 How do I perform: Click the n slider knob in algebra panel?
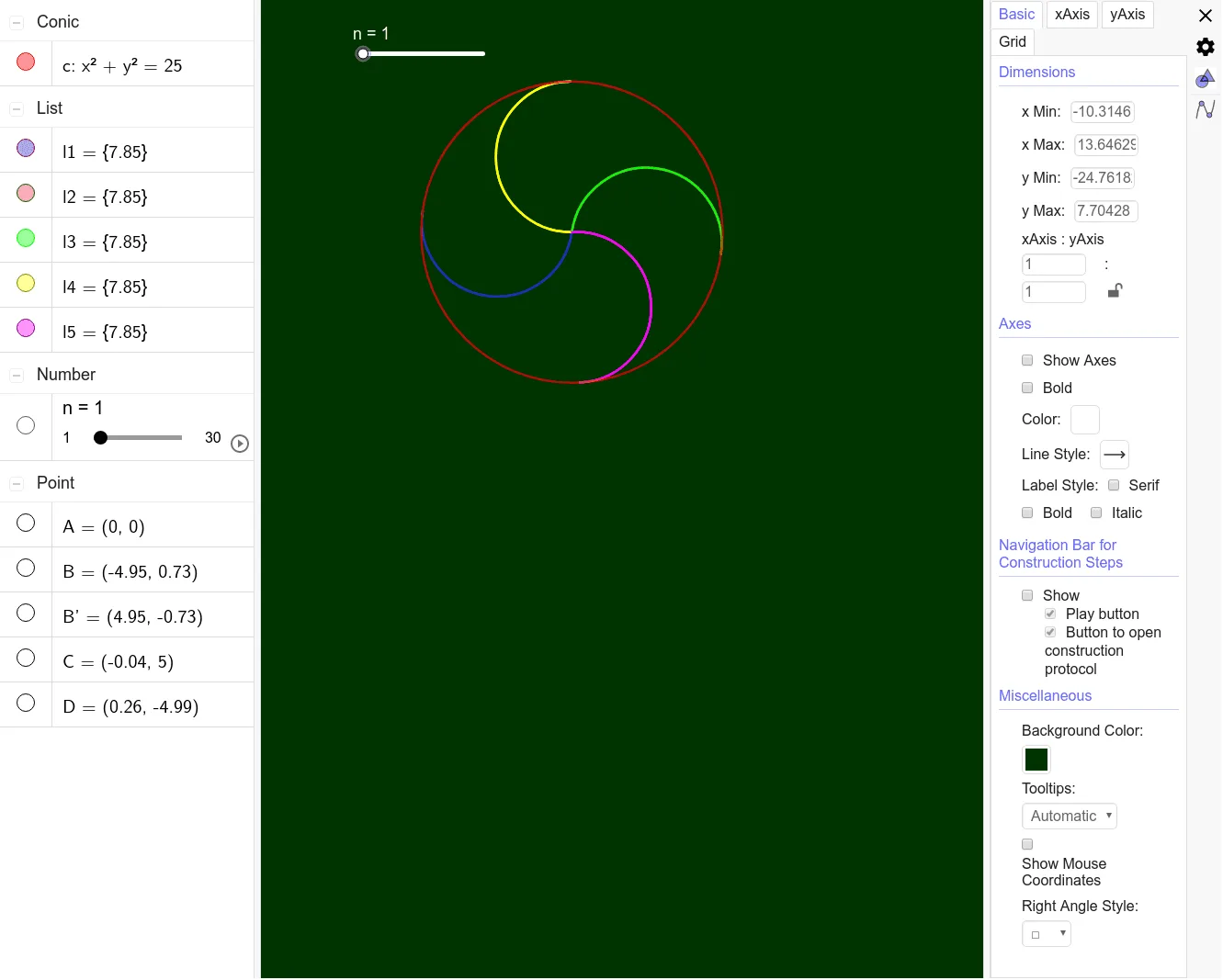pos(101,438)
